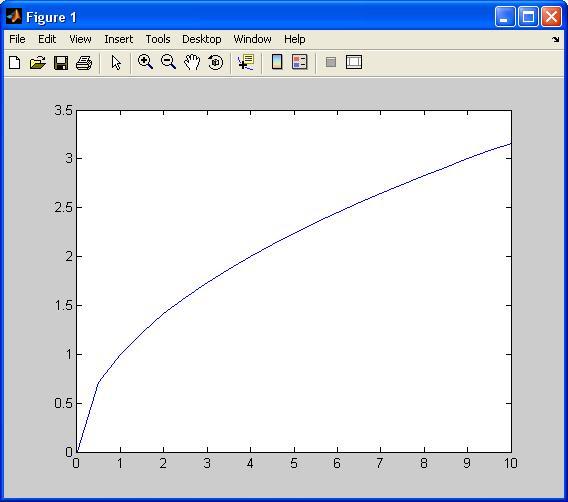Select the Pan hand tool
Screen dimensions: 568x502
click(192, 62)
